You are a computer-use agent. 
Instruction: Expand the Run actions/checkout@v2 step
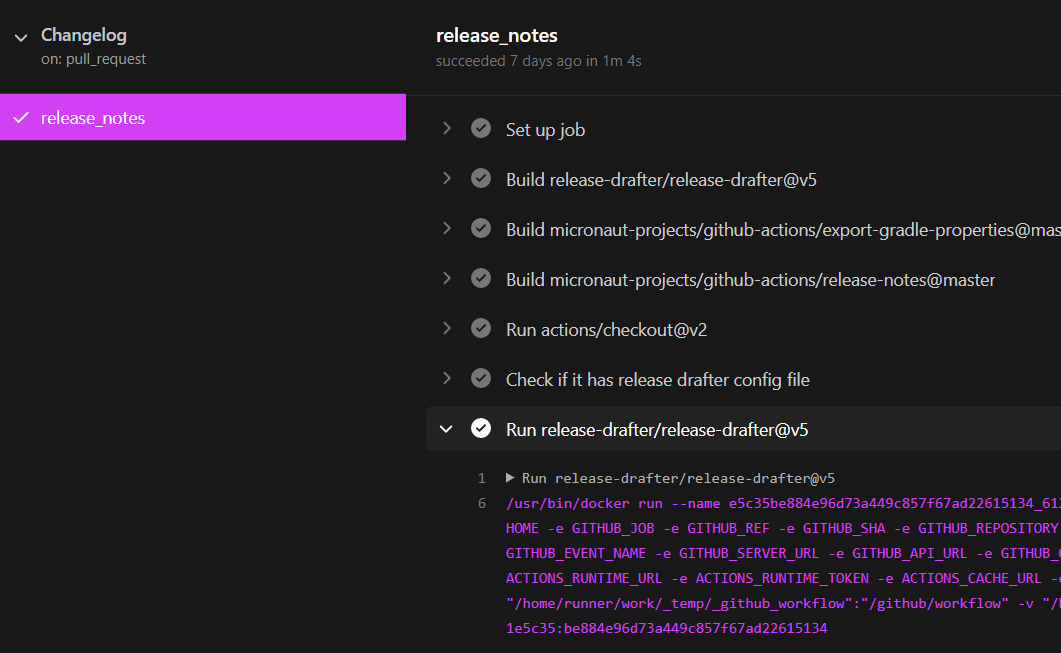click(x=447, y=328)
